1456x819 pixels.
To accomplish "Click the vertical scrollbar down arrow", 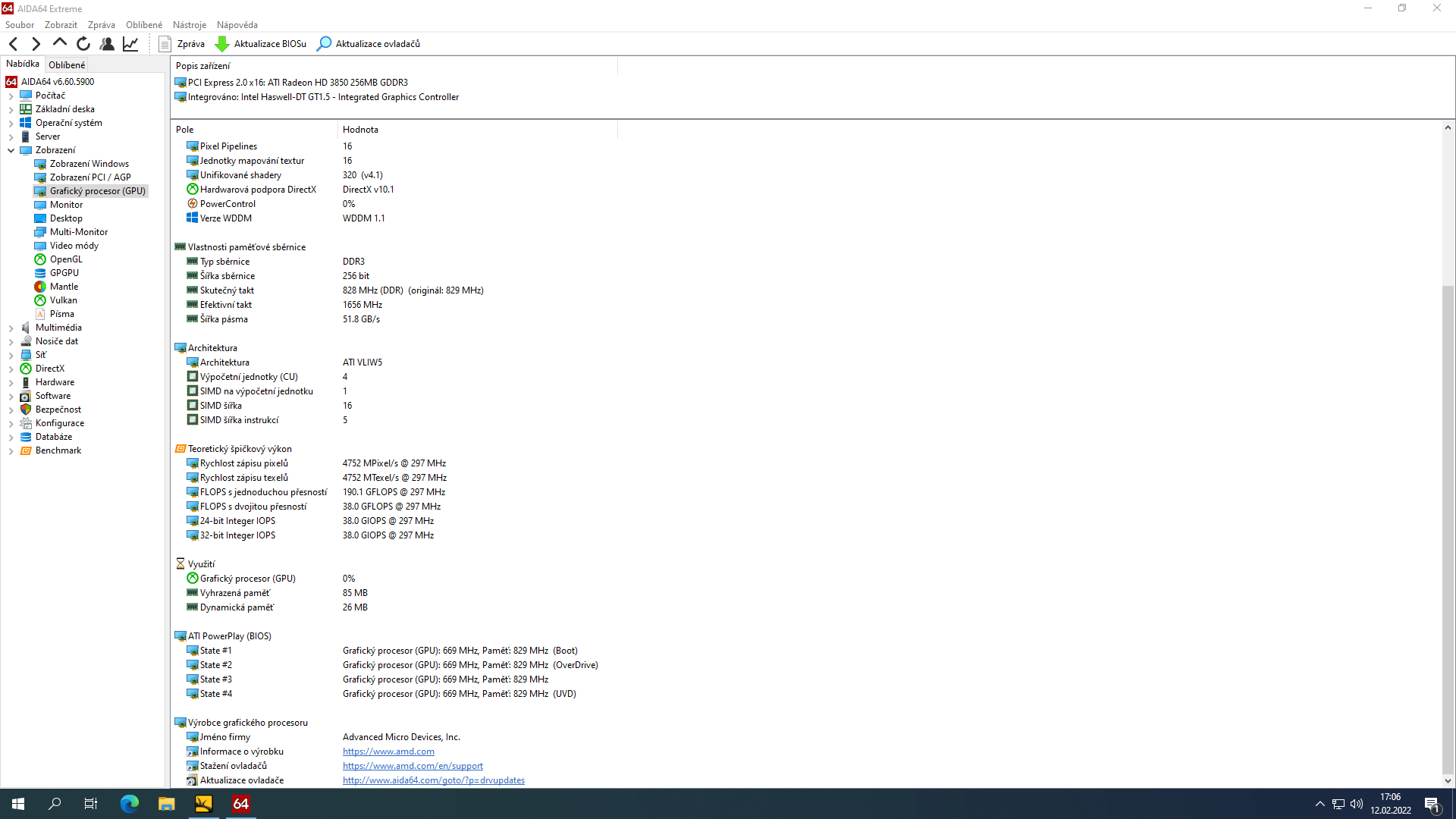I will pos(1447,780).
